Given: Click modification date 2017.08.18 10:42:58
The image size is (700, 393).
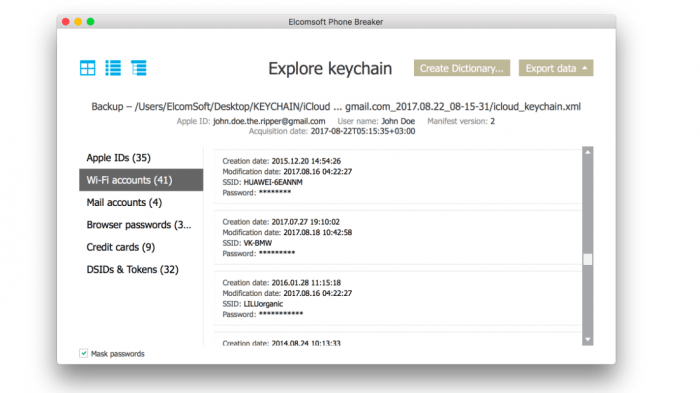Looking at the screenshot, I should 317,232.
